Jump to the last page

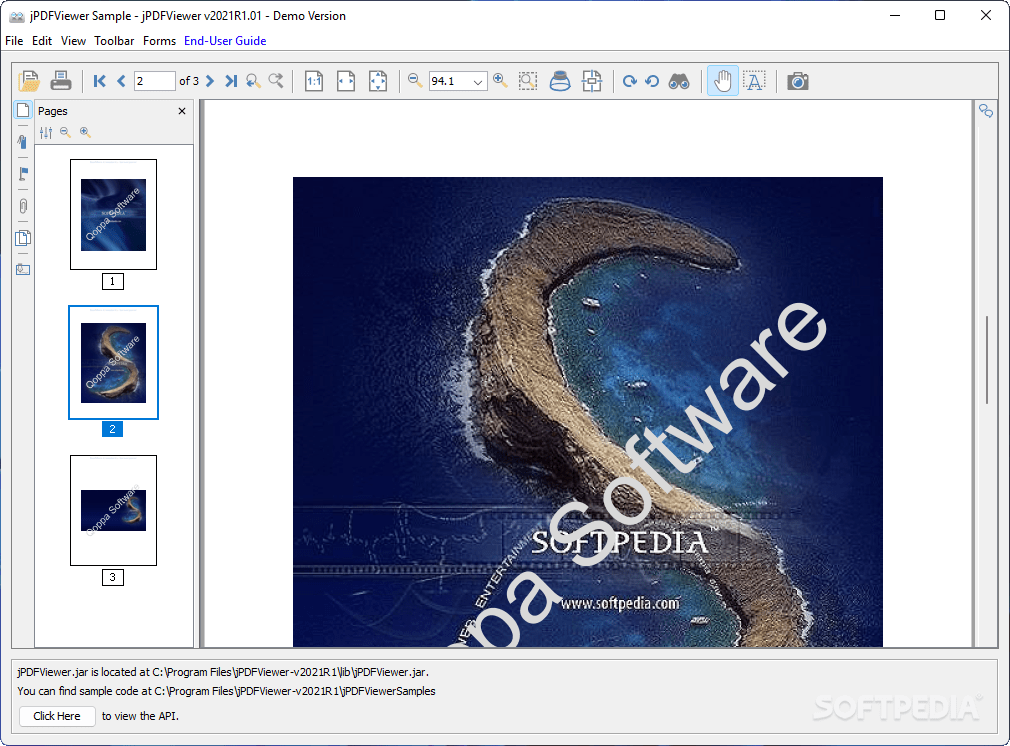231,81
